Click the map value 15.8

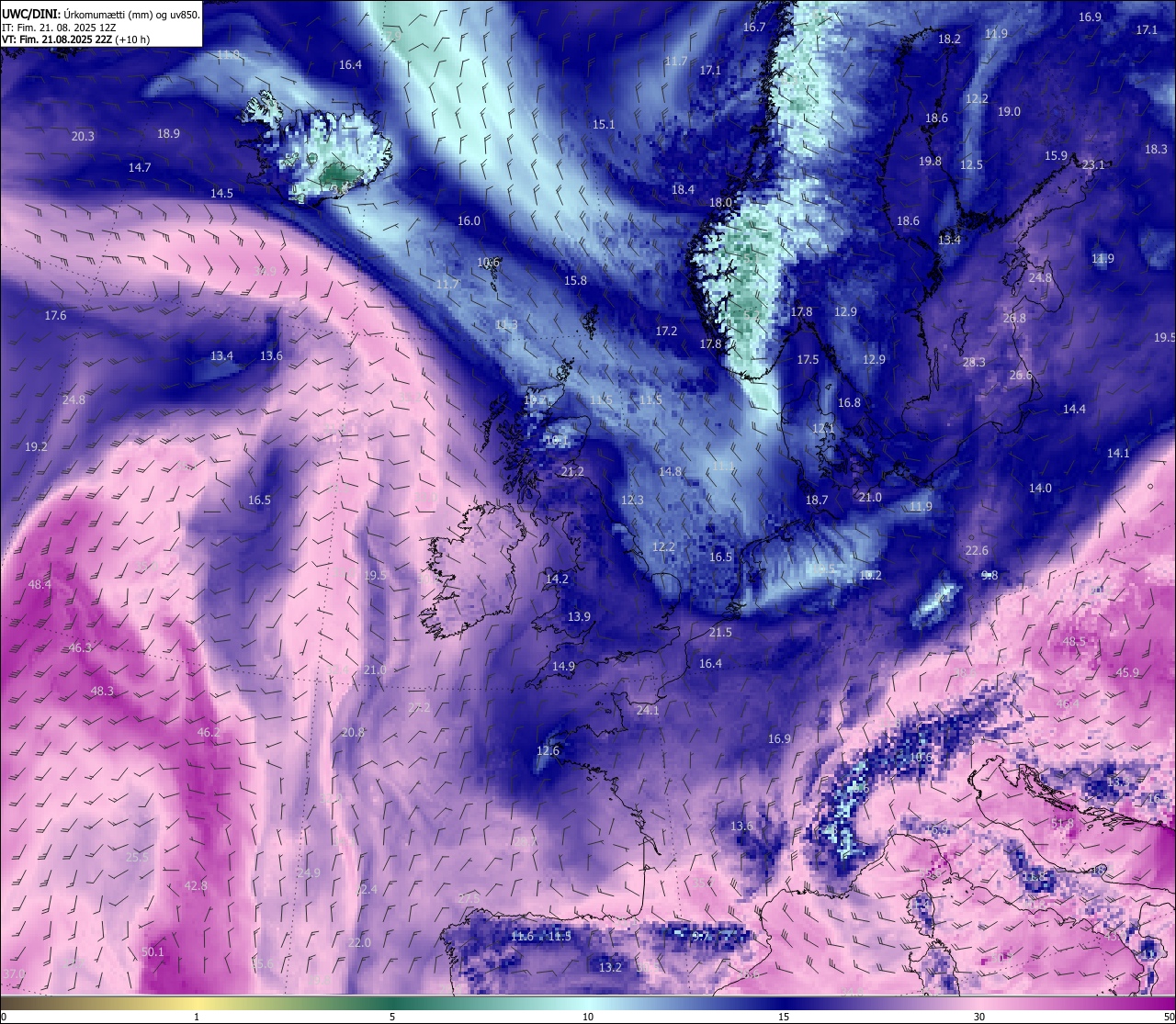point(575,280)
